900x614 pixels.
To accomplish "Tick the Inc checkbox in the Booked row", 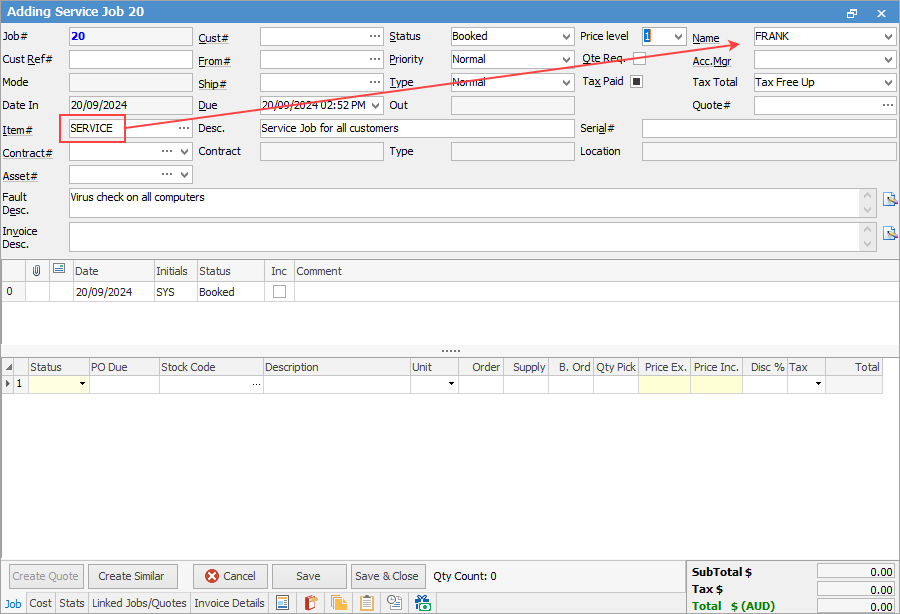I will [x=279, y=292].
